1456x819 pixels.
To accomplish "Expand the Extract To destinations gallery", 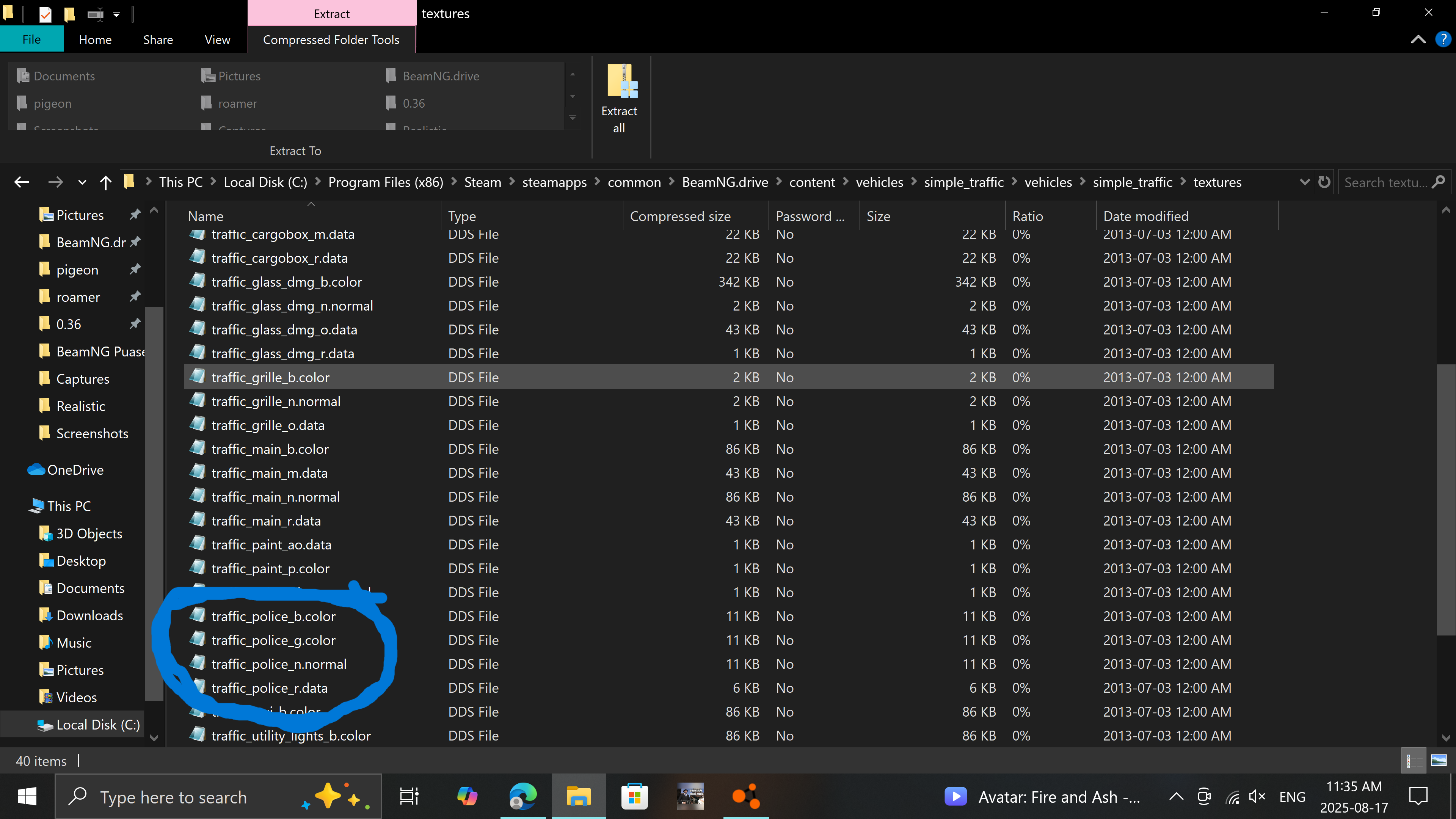I will pyautogui.click(x=573, y=118).
